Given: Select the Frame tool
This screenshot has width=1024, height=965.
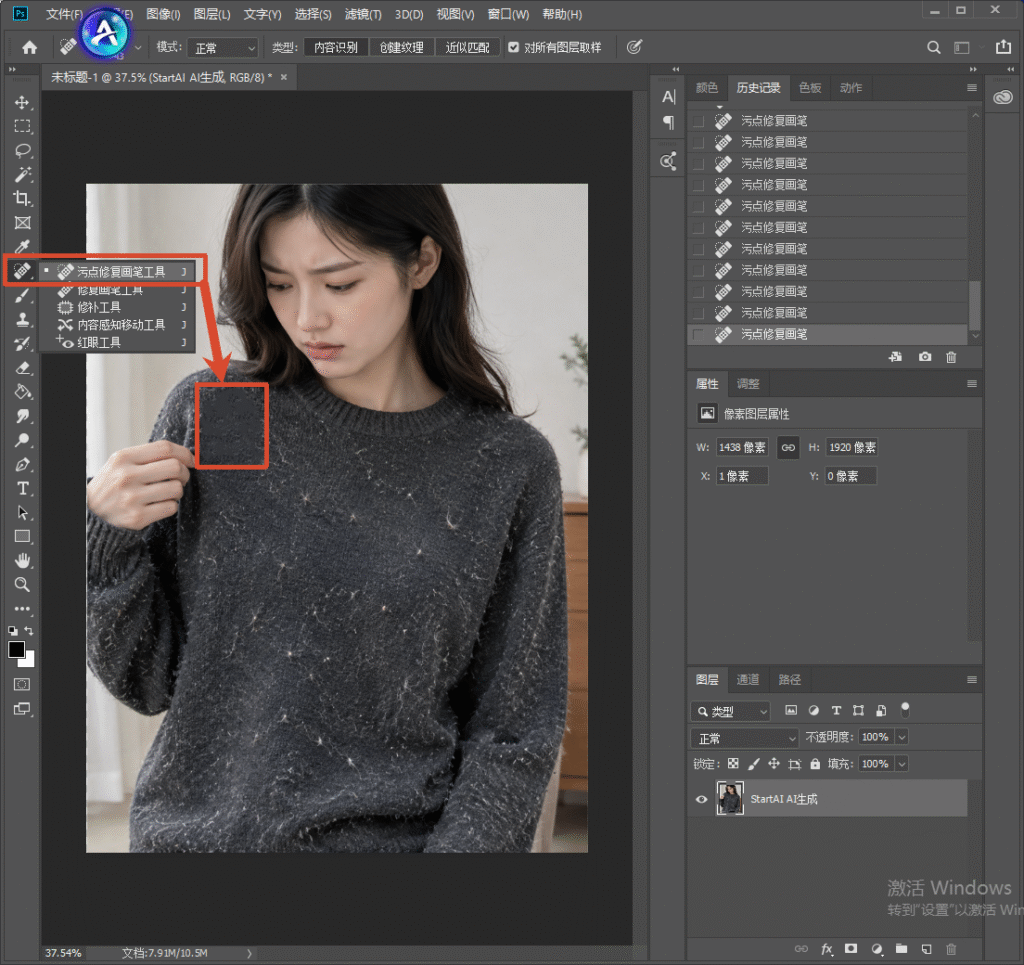Looking at the screenshot, I should tap(23, 223).
